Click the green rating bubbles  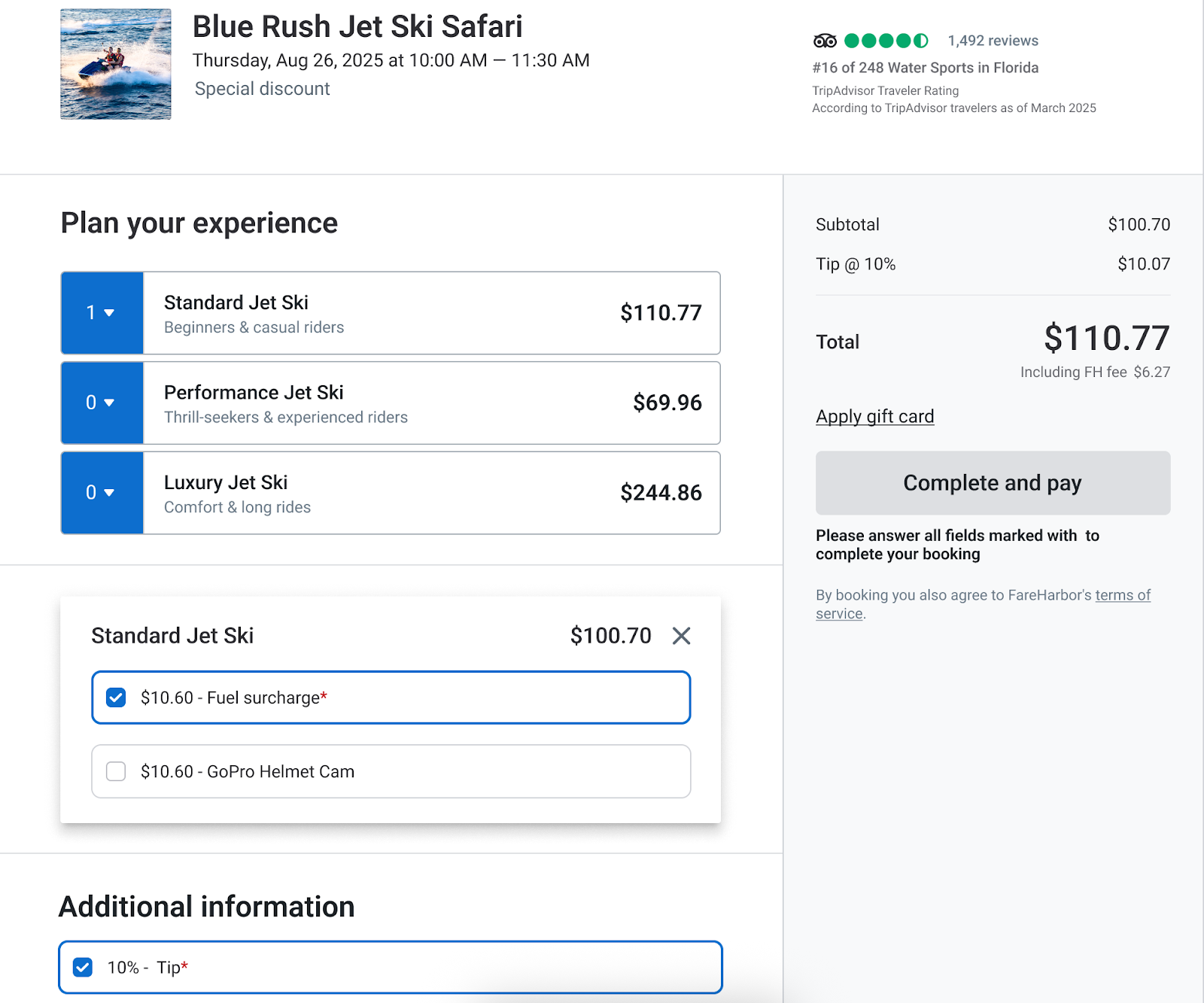coord(886,41)
